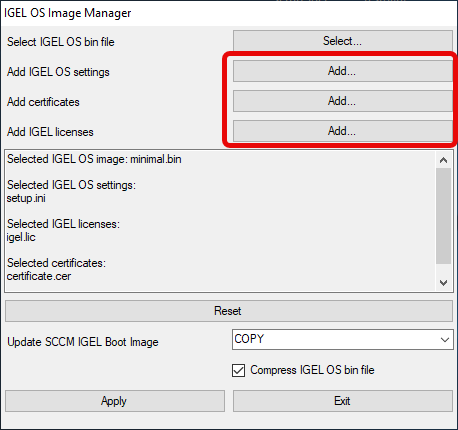Click the vertical scrollbar thumb in summary box
Image resolution: width=458 pixels, height=430 pixels.
coord(443,216)
